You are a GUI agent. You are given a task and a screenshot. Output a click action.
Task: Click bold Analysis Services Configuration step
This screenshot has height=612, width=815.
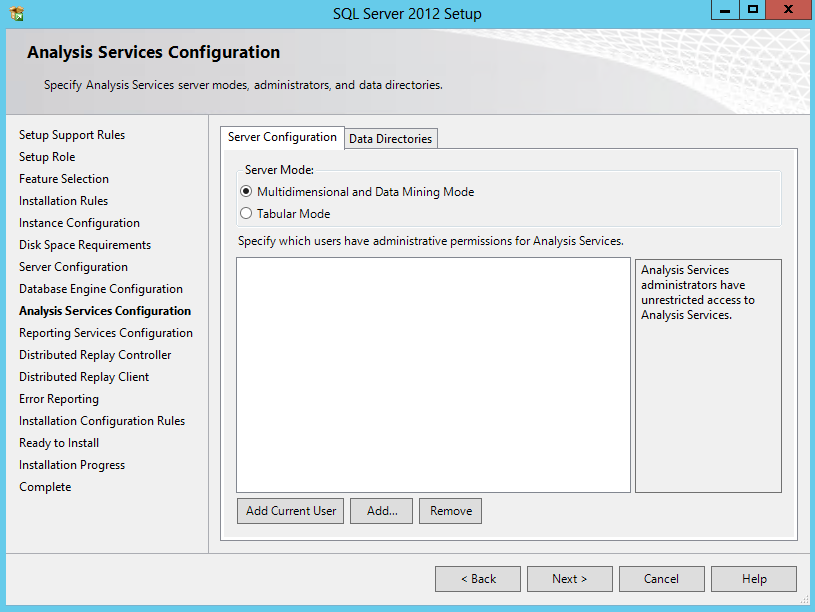pos(105,311)
